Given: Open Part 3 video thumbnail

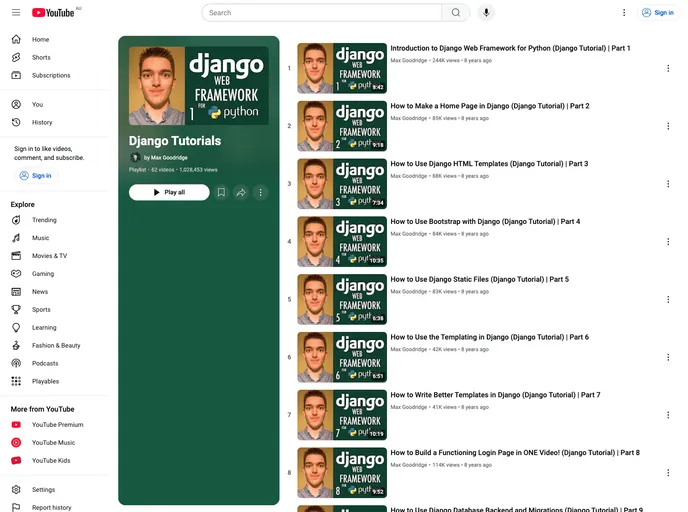Looking at the screenshot, I should pos(342,183).
